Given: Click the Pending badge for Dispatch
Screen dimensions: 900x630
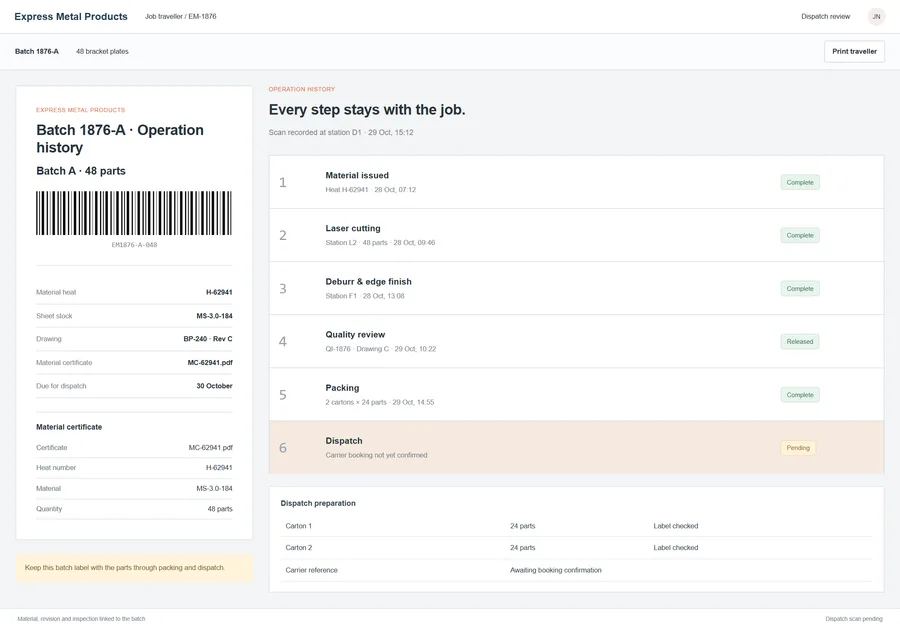Looking at the screenshot, I should point(798,448).
